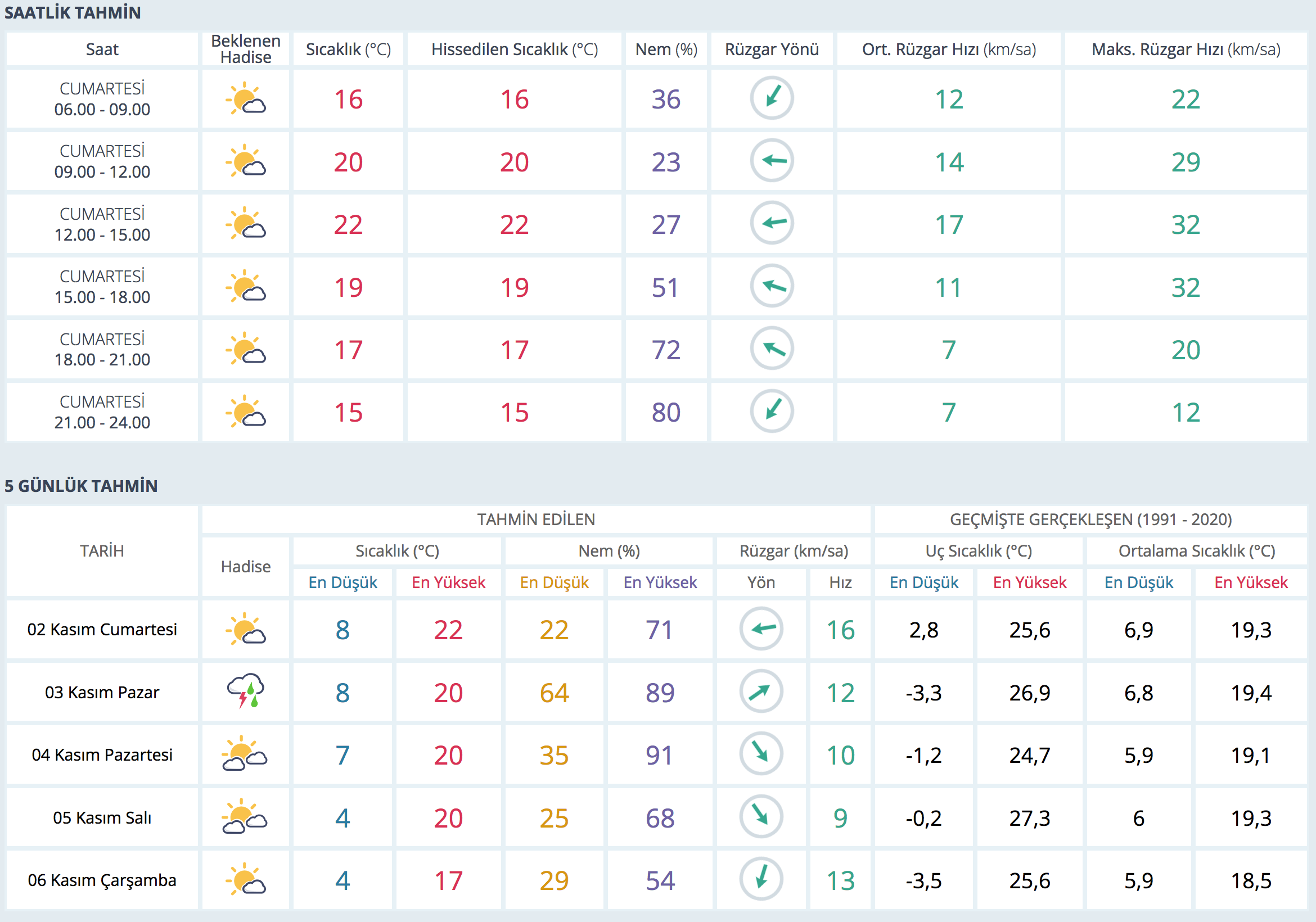Click humidity value 80 in hourly table
Image resolution: width=1316 pixels, height=922 pixels.
point(665,412)
